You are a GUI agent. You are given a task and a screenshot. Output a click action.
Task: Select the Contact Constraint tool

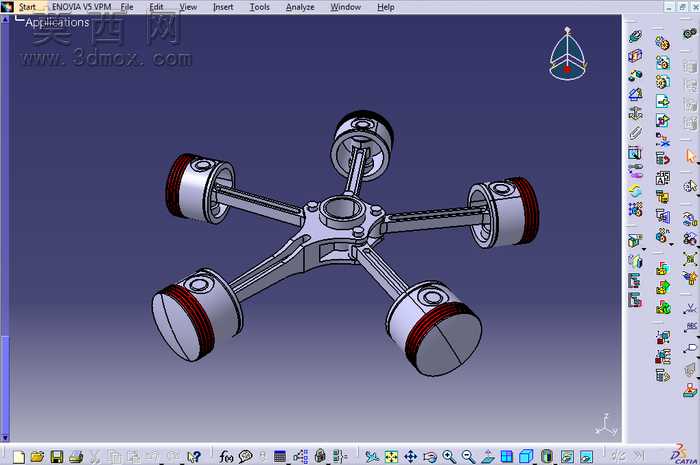point(635,56)
